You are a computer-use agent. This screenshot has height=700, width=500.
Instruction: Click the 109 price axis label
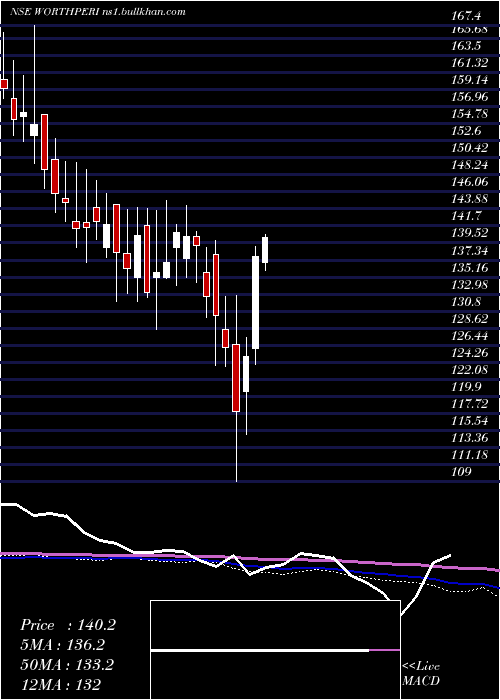[461, 472]
